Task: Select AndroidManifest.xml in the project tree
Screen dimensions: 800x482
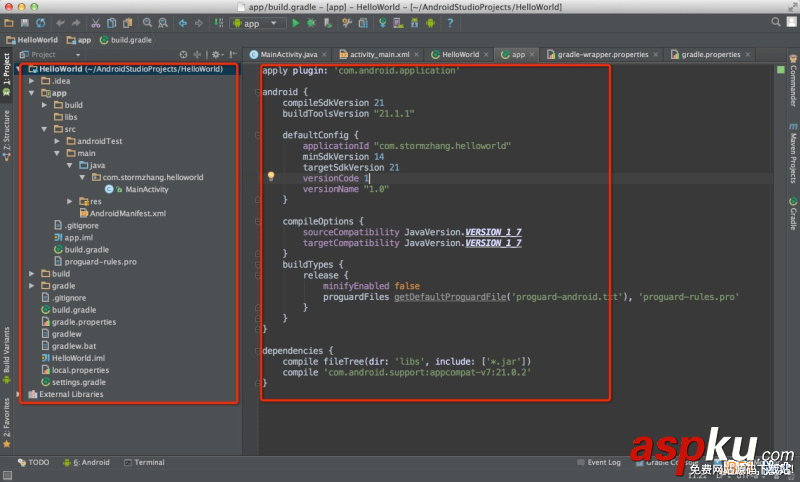Action: point(122,213)
